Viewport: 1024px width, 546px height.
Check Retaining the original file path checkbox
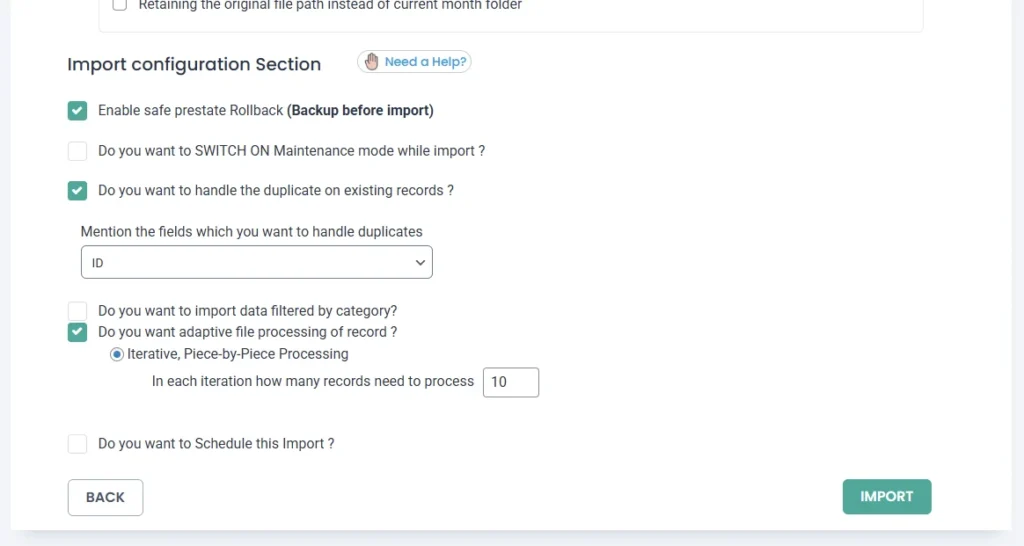coord(120,5)
